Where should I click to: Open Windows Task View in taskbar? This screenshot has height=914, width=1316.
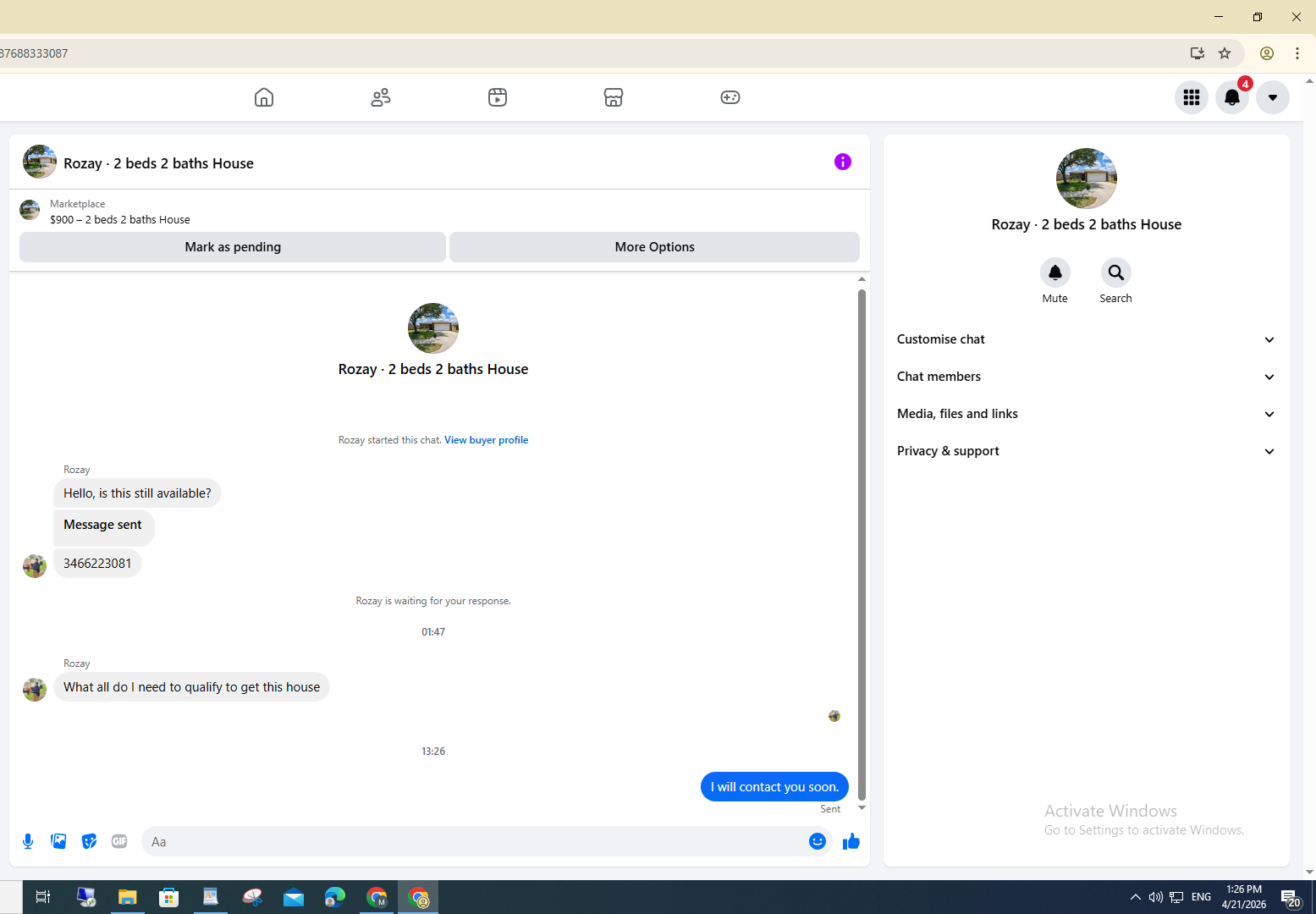pos(43,897)
